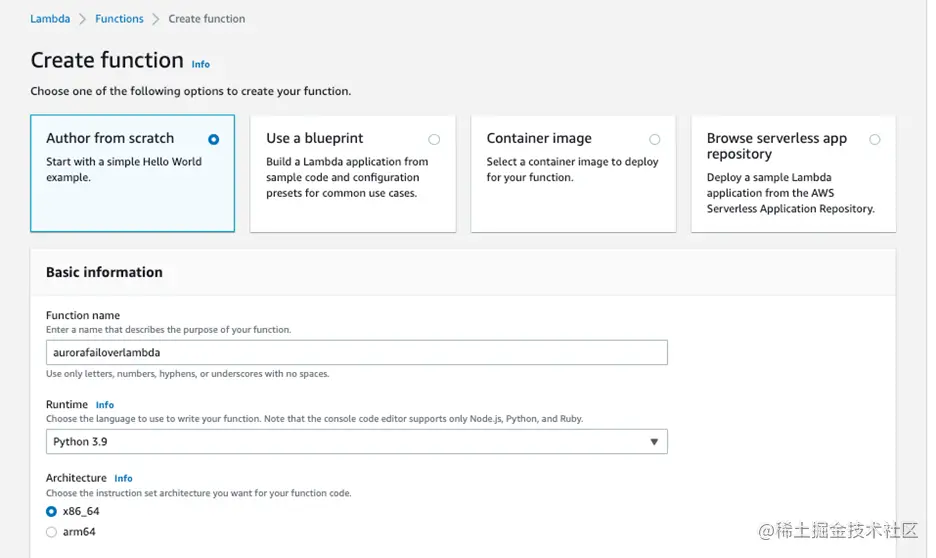The width and height of the screenshot is (936, 558).
Task: Click the breadcrumb chevron after Lambda
Action: (83, 19)
